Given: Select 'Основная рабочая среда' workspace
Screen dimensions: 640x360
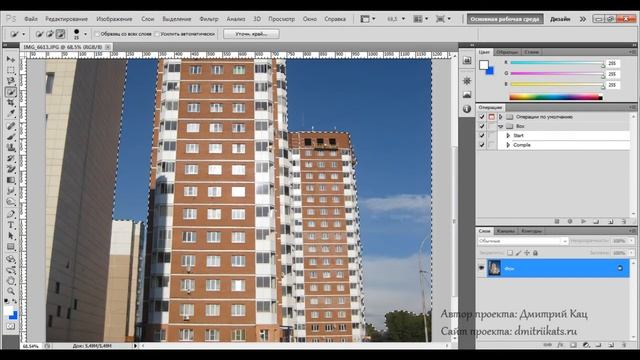Looking at the screenshot, I should point(505,19).
